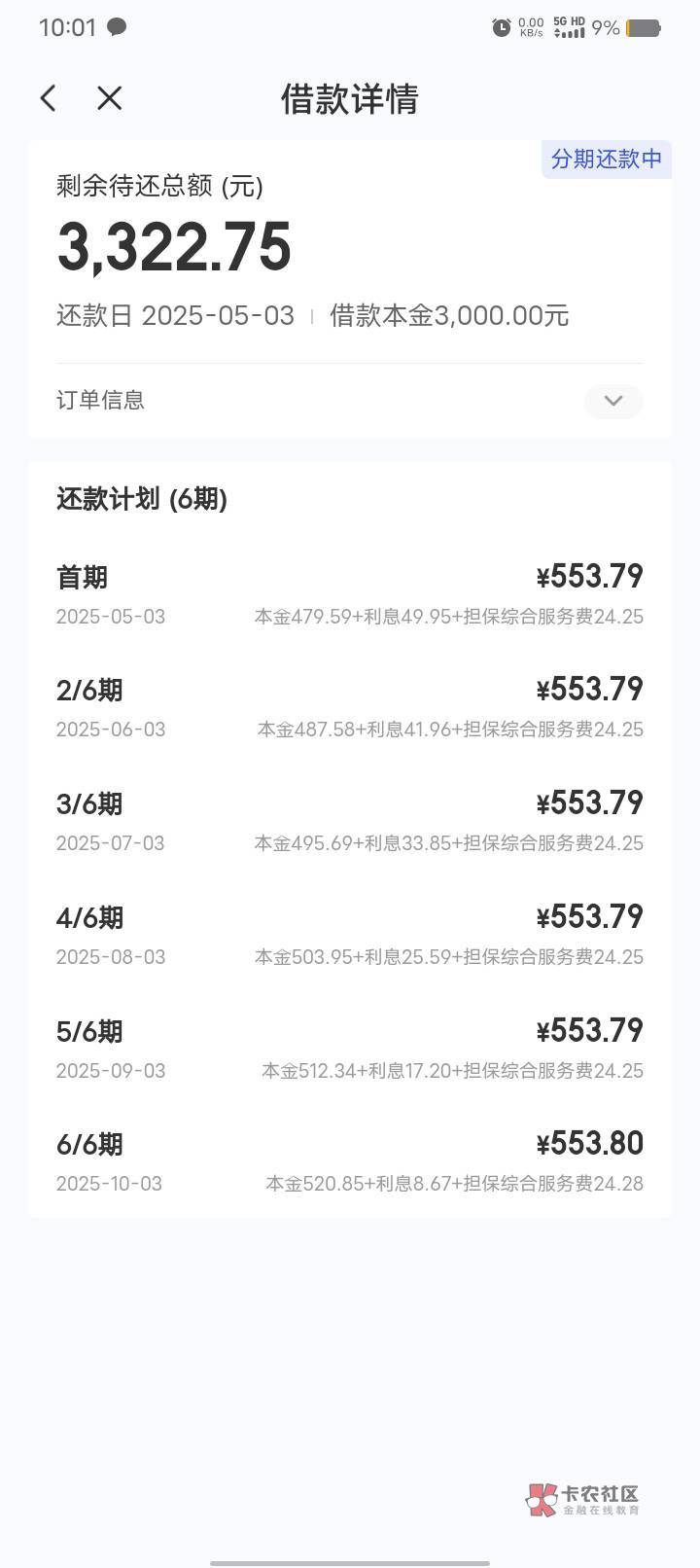This screenshot has height=1568, width=700.
Task: Tap the battery indicator icon
Action: tap(644, 28)
